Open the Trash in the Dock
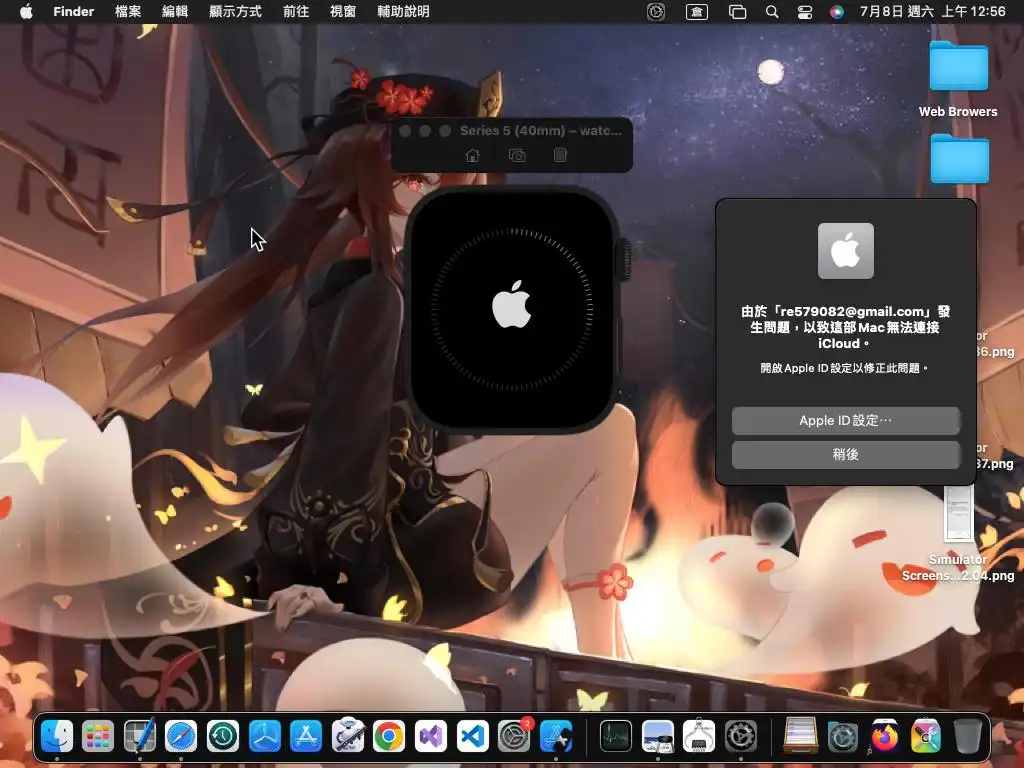 click(x=967, y=737)
